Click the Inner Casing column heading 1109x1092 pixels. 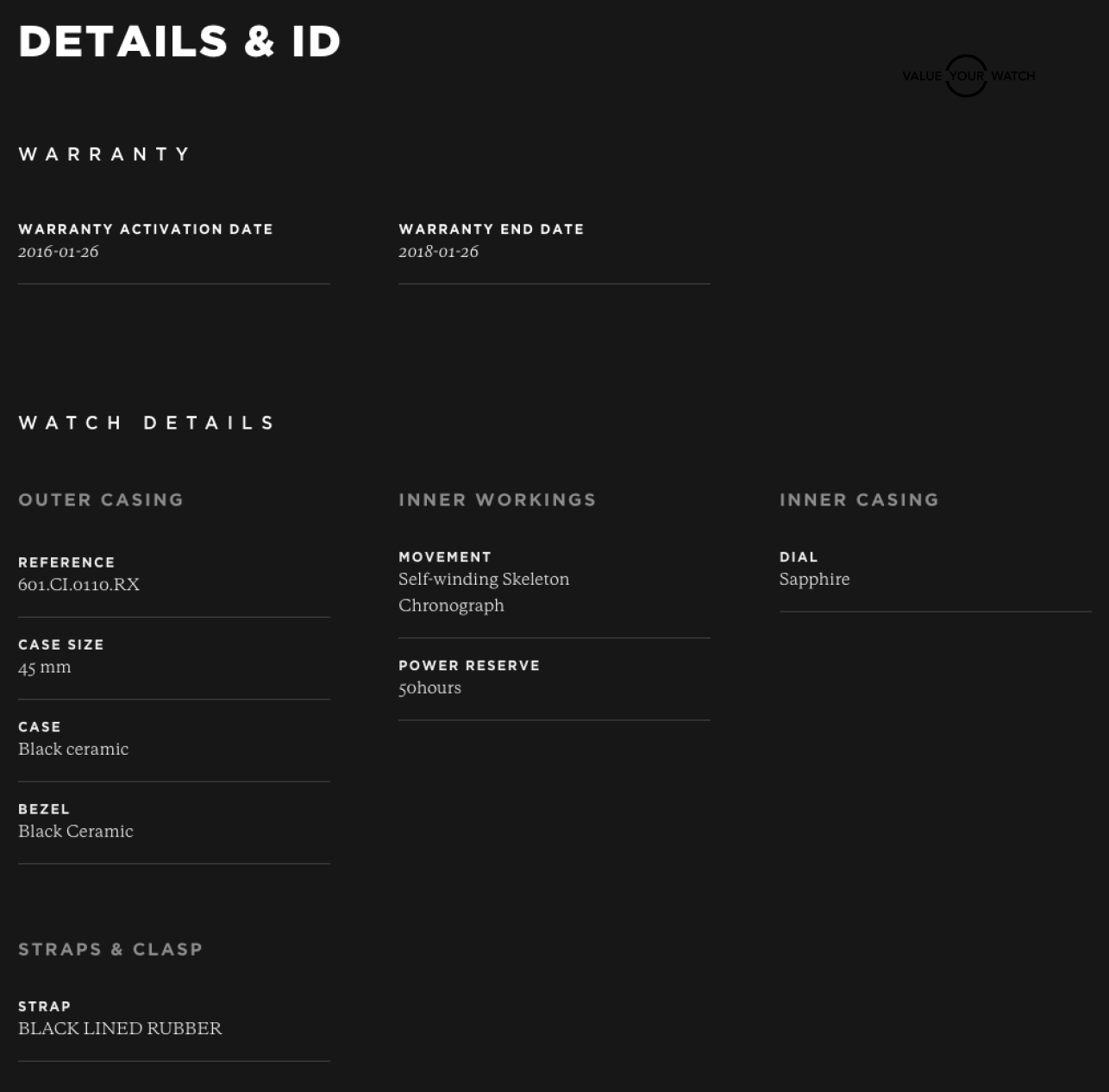[x=859, y=500]
